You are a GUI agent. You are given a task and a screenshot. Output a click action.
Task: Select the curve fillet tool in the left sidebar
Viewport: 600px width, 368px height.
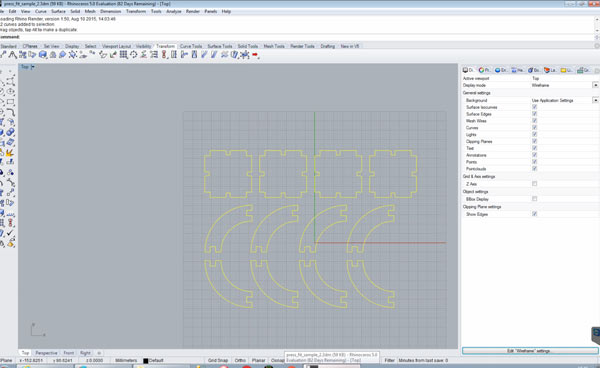(10, 112)
